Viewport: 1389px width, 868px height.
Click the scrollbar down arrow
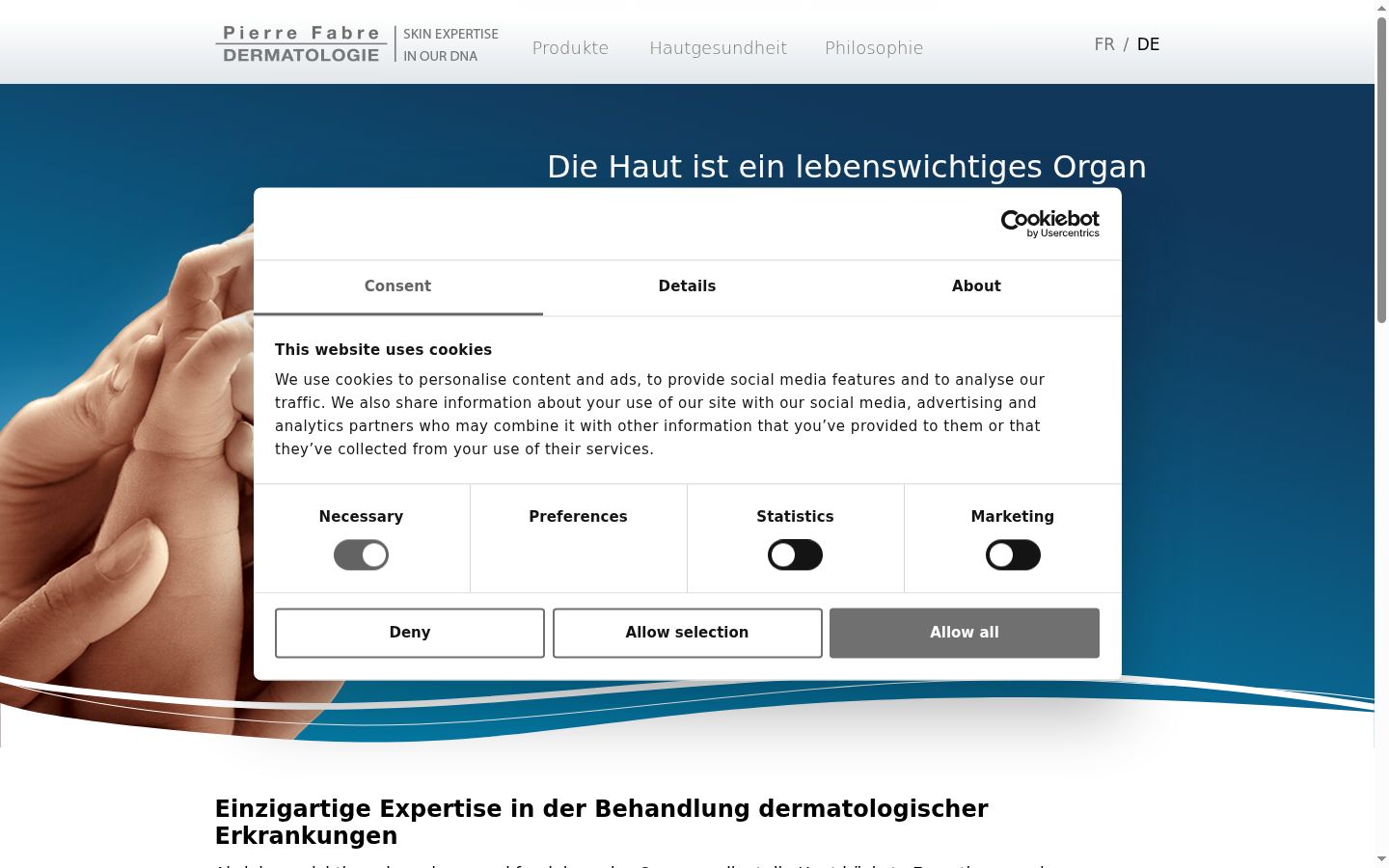point(1381,859)
